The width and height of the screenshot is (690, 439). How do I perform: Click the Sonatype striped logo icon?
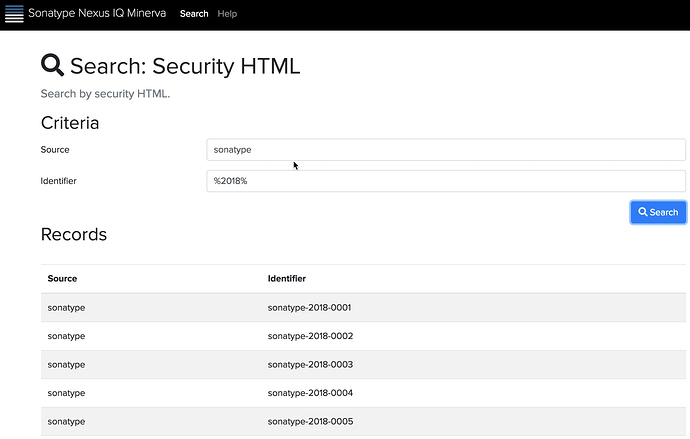click(x=14, y=14)
